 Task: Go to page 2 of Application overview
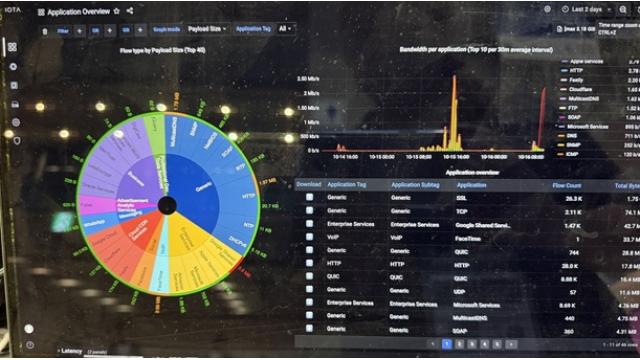pyautogui.click(x=460, y=344)
